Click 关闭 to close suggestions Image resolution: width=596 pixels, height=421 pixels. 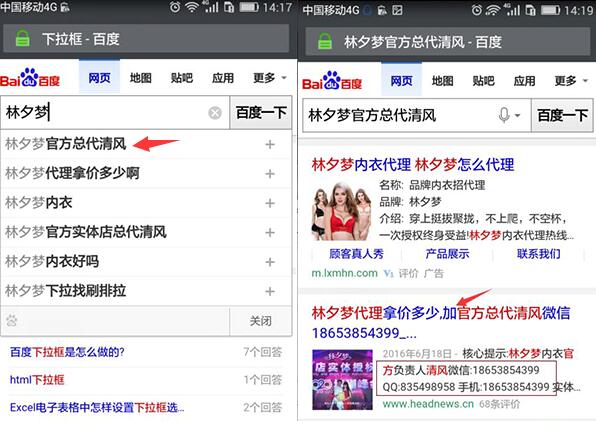pos(261,321)
